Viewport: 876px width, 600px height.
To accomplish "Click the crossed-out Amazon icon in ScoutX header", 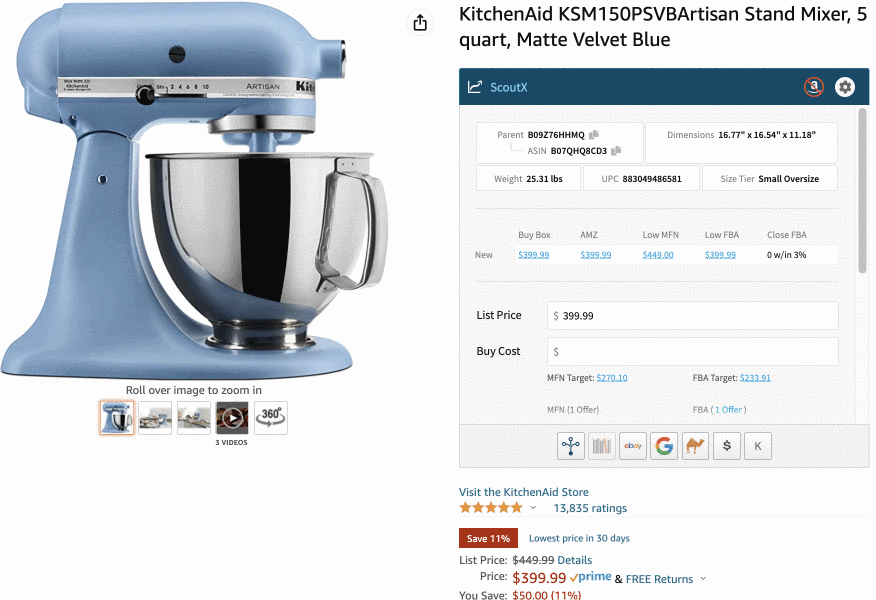I will (814, 87).
